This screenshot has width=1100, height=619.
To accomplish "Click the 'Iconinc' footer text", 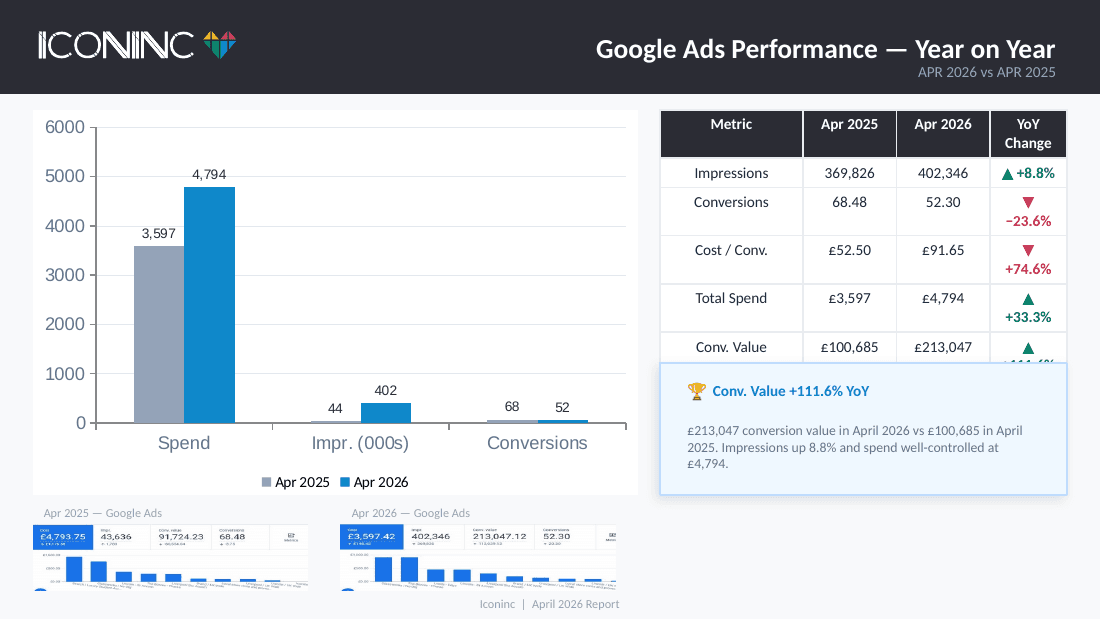I will pyautogui.click(x=497, y=604).
